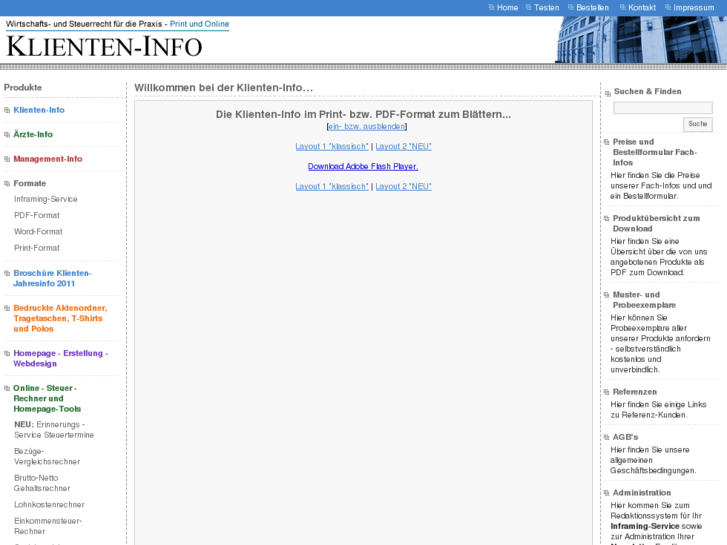Open Administration in right sidebar
This screenshot has height=545, width=727.
point(642,493)
